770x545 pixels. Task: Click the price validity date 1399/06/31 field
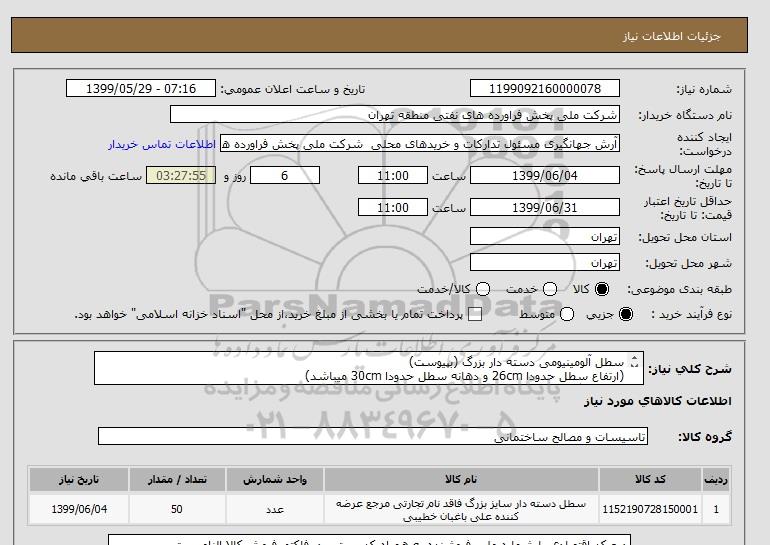click(x=545, y=207)
